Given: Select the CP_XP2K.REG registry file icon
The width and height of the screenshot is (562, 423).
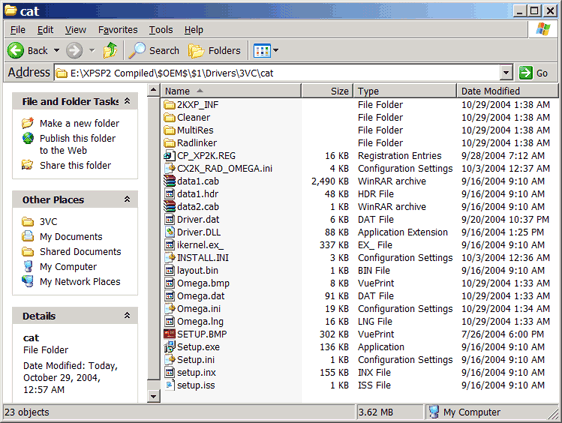Looking at the screenshot, I should click(169, 156).
